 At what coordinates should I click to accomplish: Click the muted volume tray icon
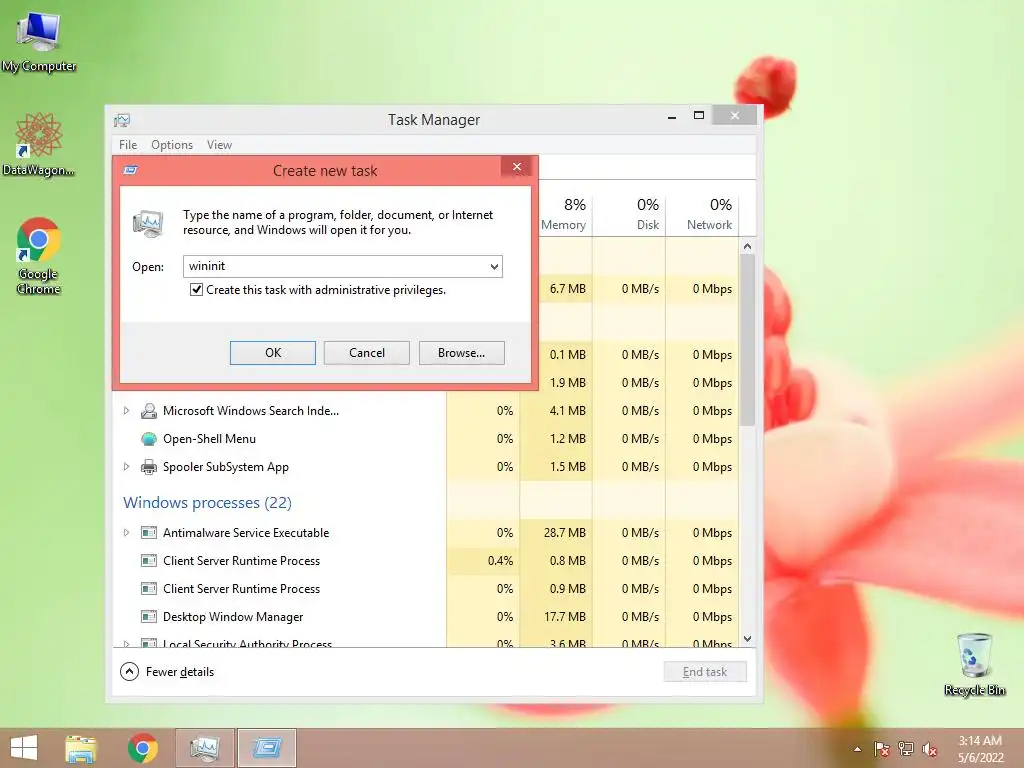point(929,749)
